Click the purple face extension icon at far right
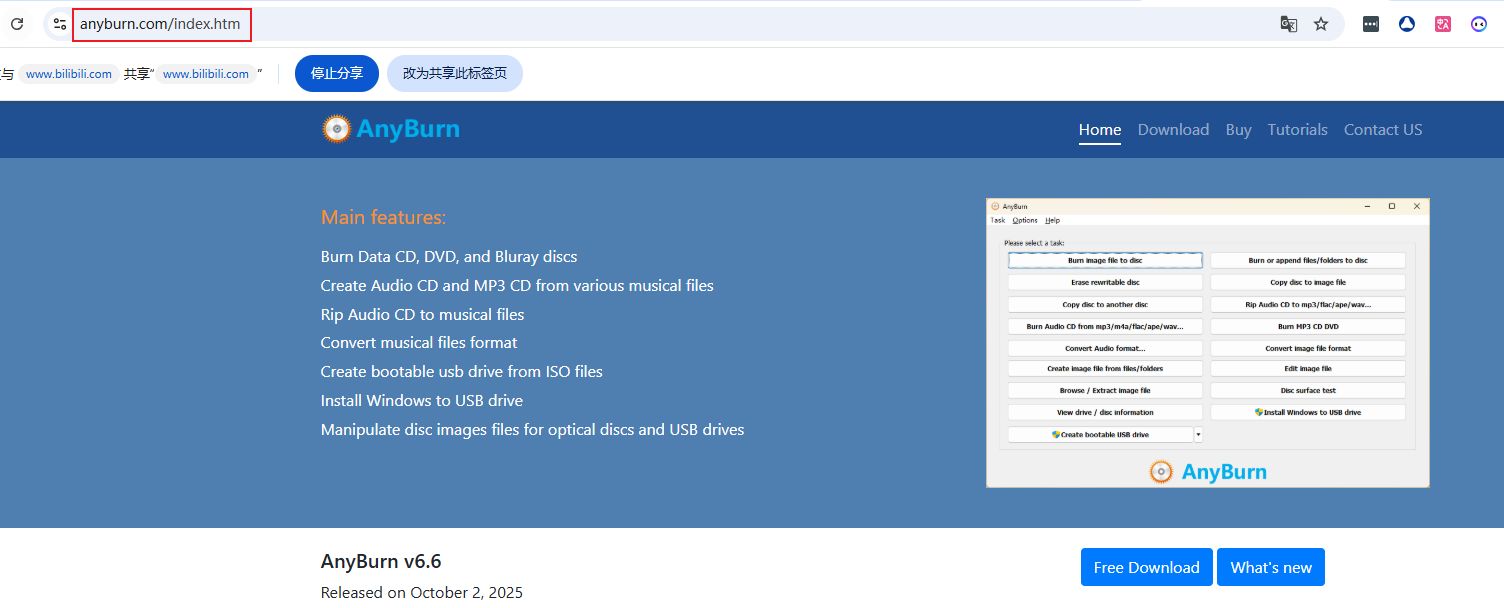1504x608 pixels. pyautogui.click(x=1479, y=24)
